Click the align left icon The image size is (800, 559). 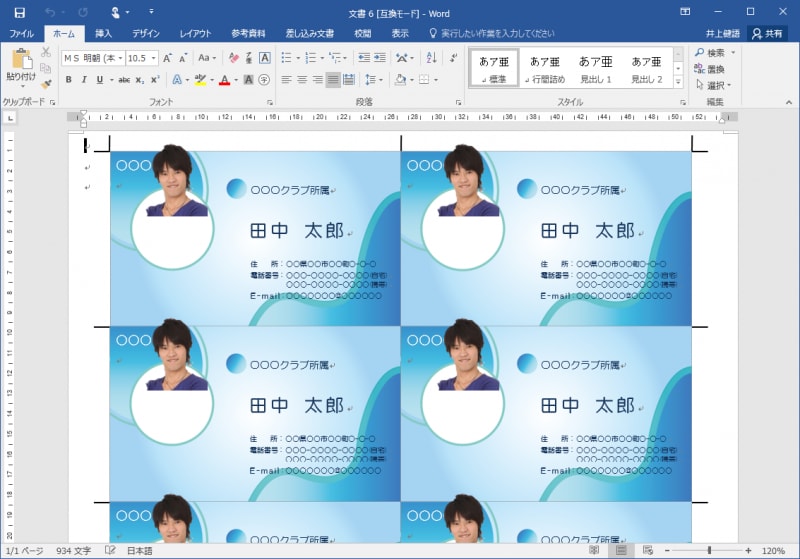click(286, 80)
